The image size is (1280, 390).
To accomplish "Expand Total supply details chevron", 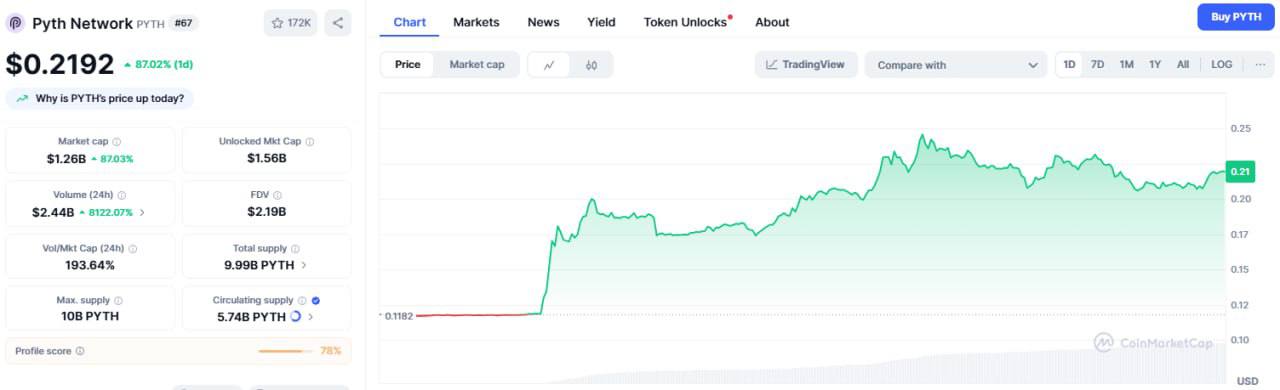I will pos(304,265).
